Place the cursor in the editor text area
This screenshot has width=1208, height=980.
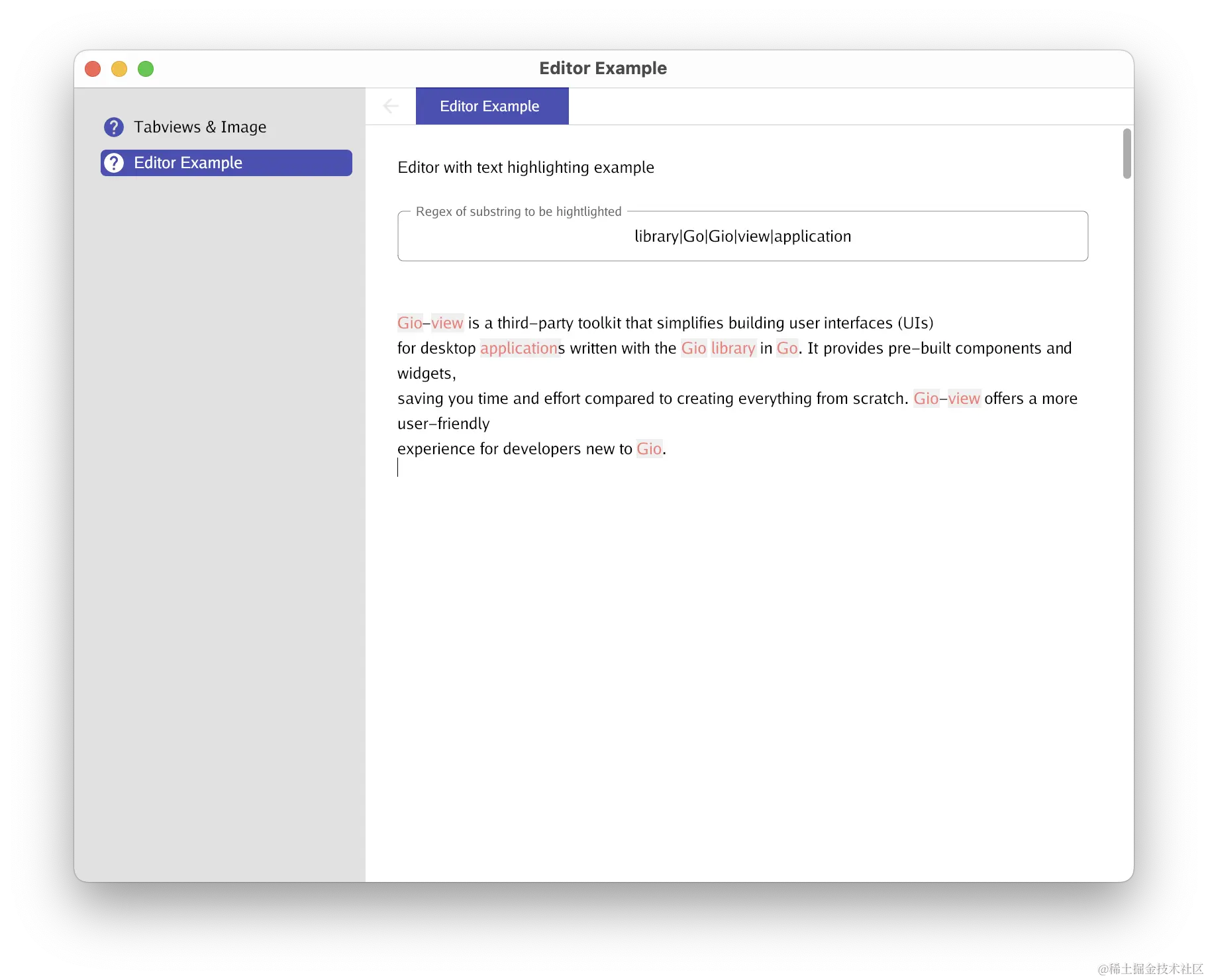tap(662, 530)
